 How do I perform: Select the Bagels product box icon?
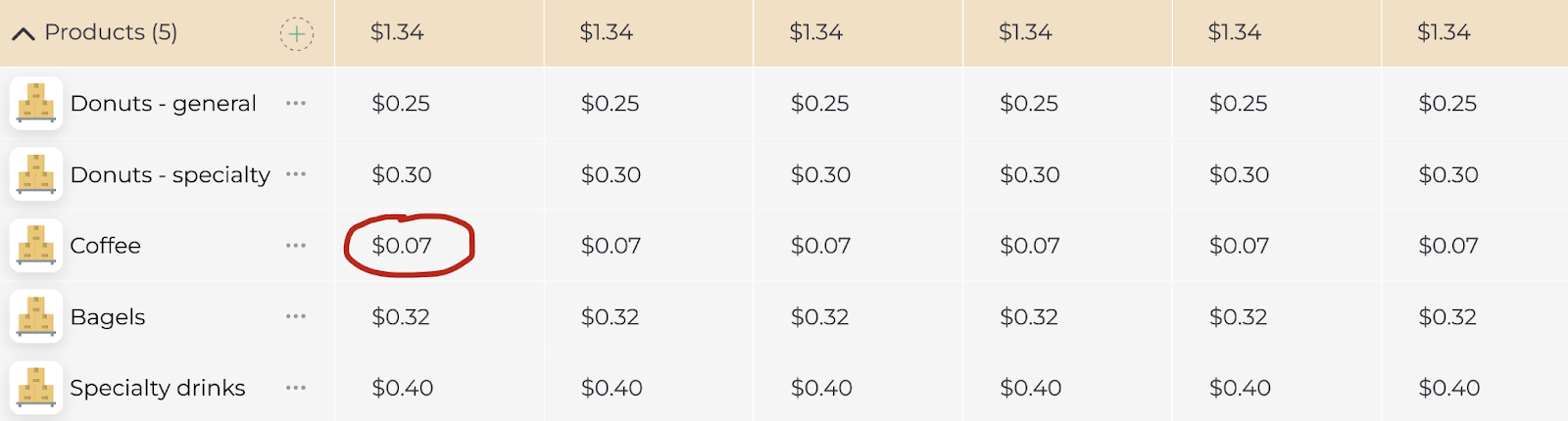(36, 316)
